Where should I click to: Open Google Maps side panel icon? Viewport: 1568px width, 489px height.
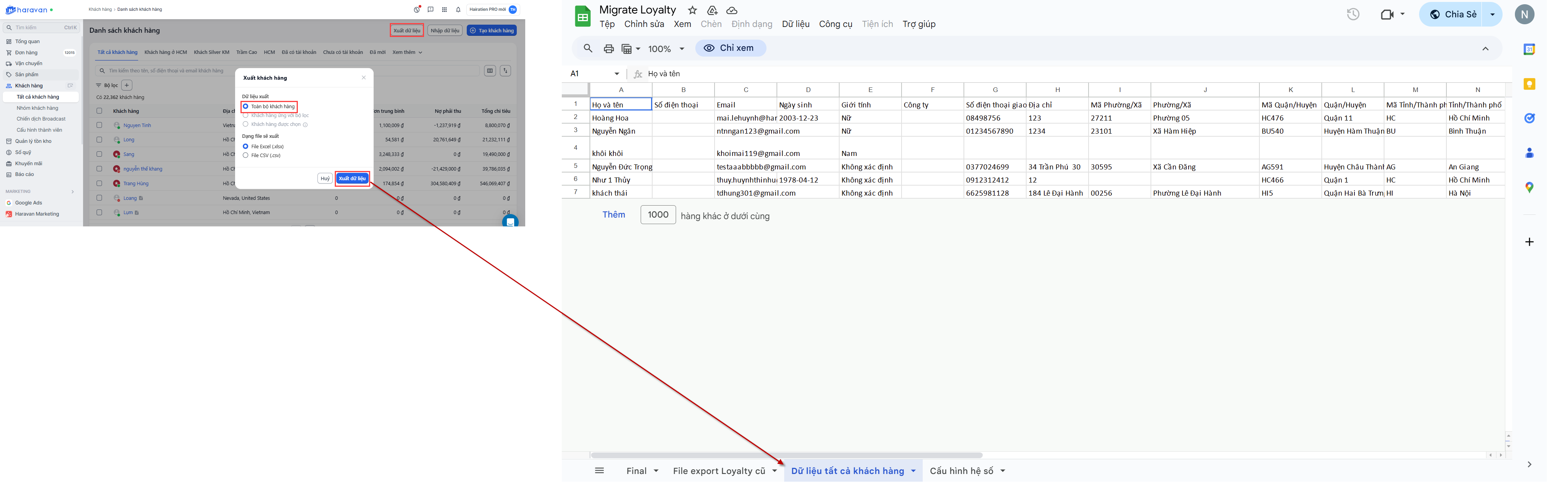tap(1529, 188)
